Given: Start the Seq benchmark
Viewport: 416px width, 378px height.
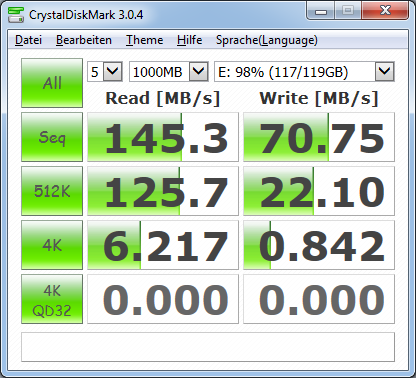Looking at the screenshot, I should 52,137.
